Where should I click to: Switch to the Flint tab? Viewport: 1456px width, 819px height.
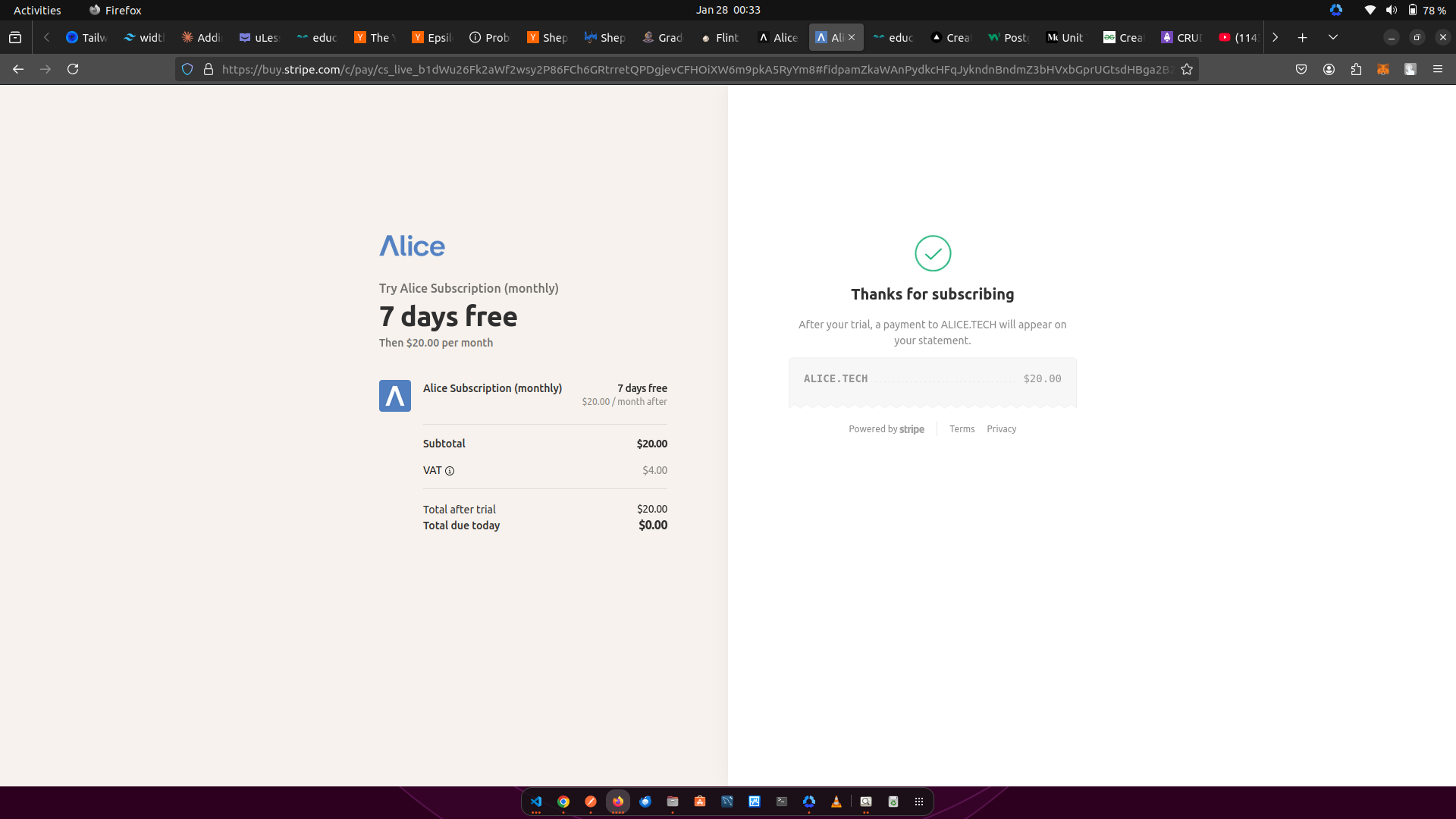(x=720, y=37)
